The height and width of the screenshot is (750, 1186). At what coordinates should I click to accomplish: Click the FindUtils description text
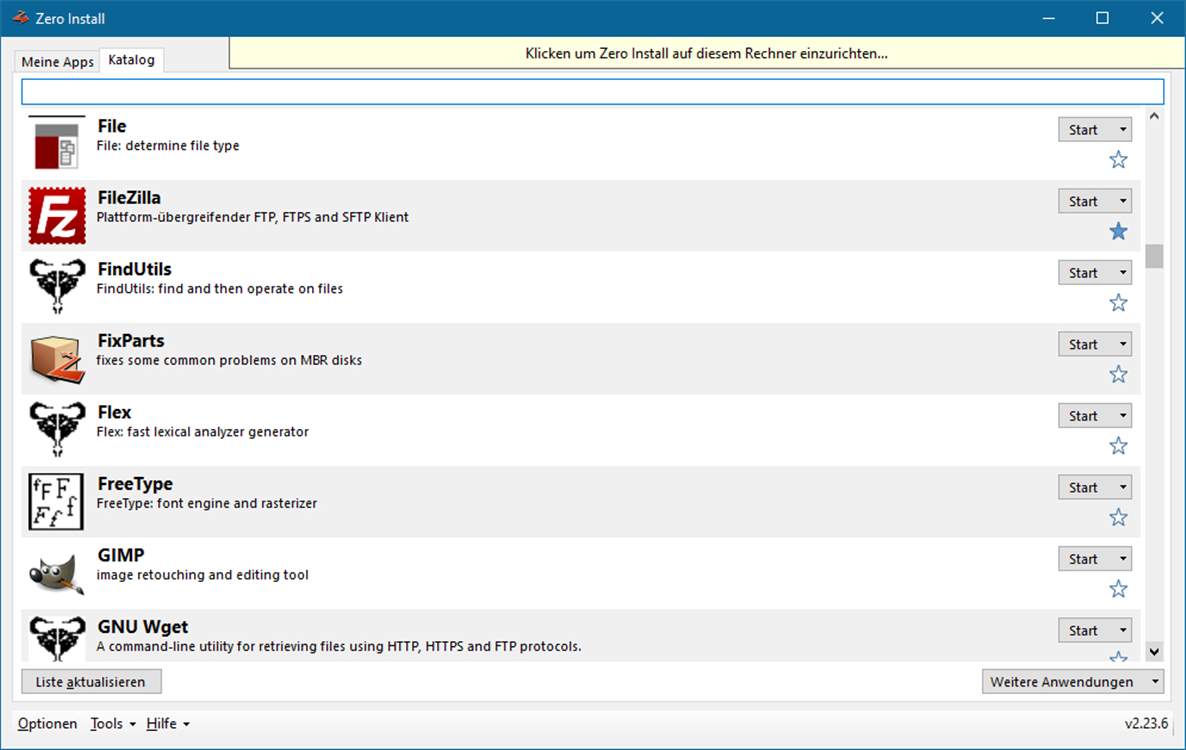point(219,288)
